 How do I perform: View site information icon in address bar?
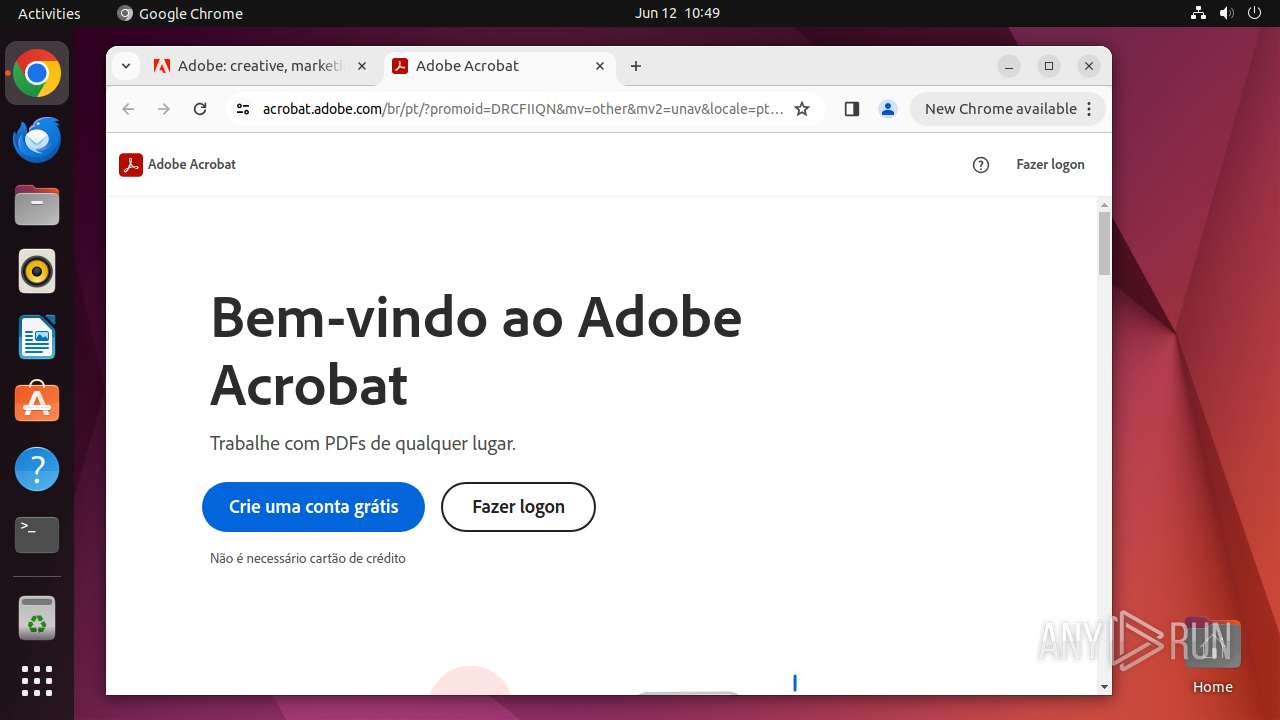[x=242, y=109]
